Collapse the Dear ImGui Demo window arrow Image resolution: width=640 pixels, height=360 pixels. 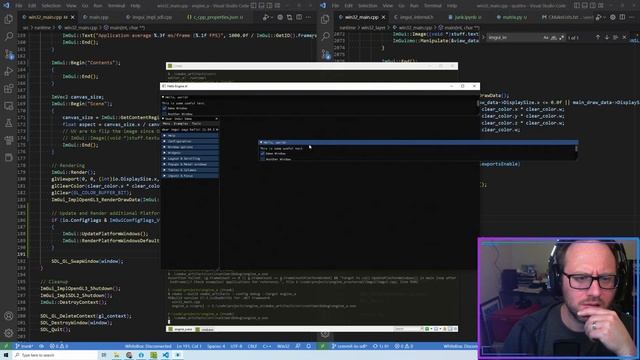click(x=163, y=119)
